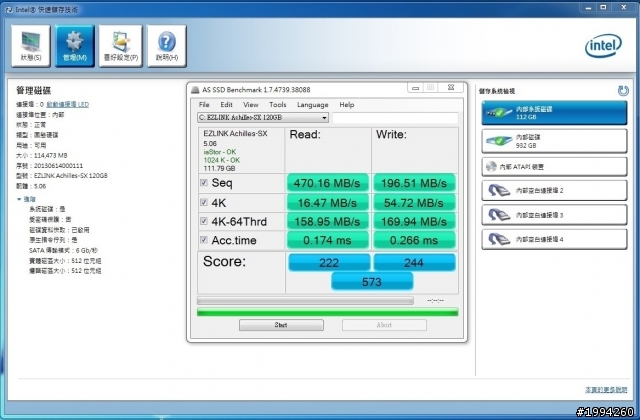The width and height of the screenshot is (640, 420).
Task: Click the size 114,473 MB text
Action: (x=51, y=155)
